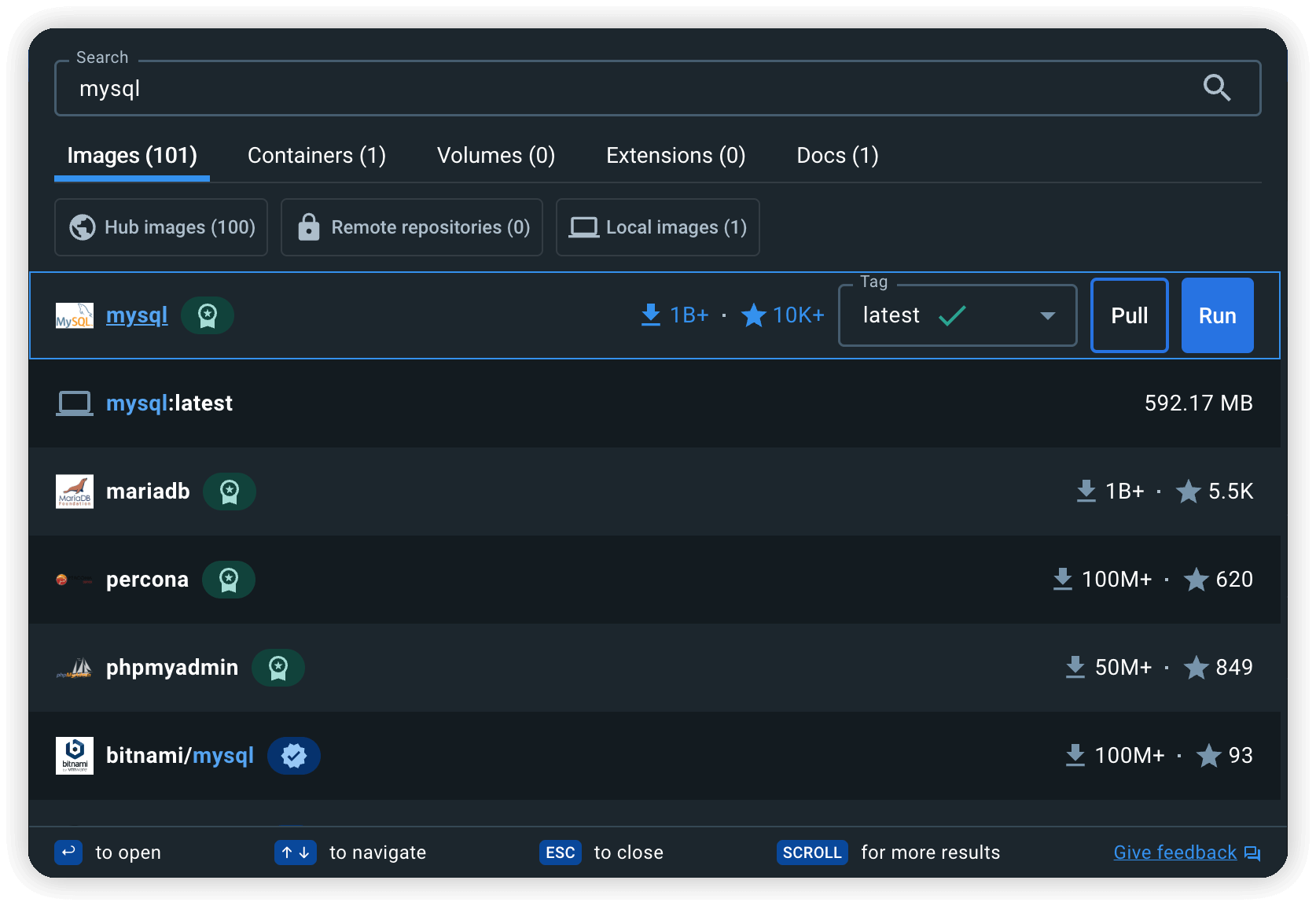
Task: Click the SCROLL key badge
Action: tap(812, 853)
